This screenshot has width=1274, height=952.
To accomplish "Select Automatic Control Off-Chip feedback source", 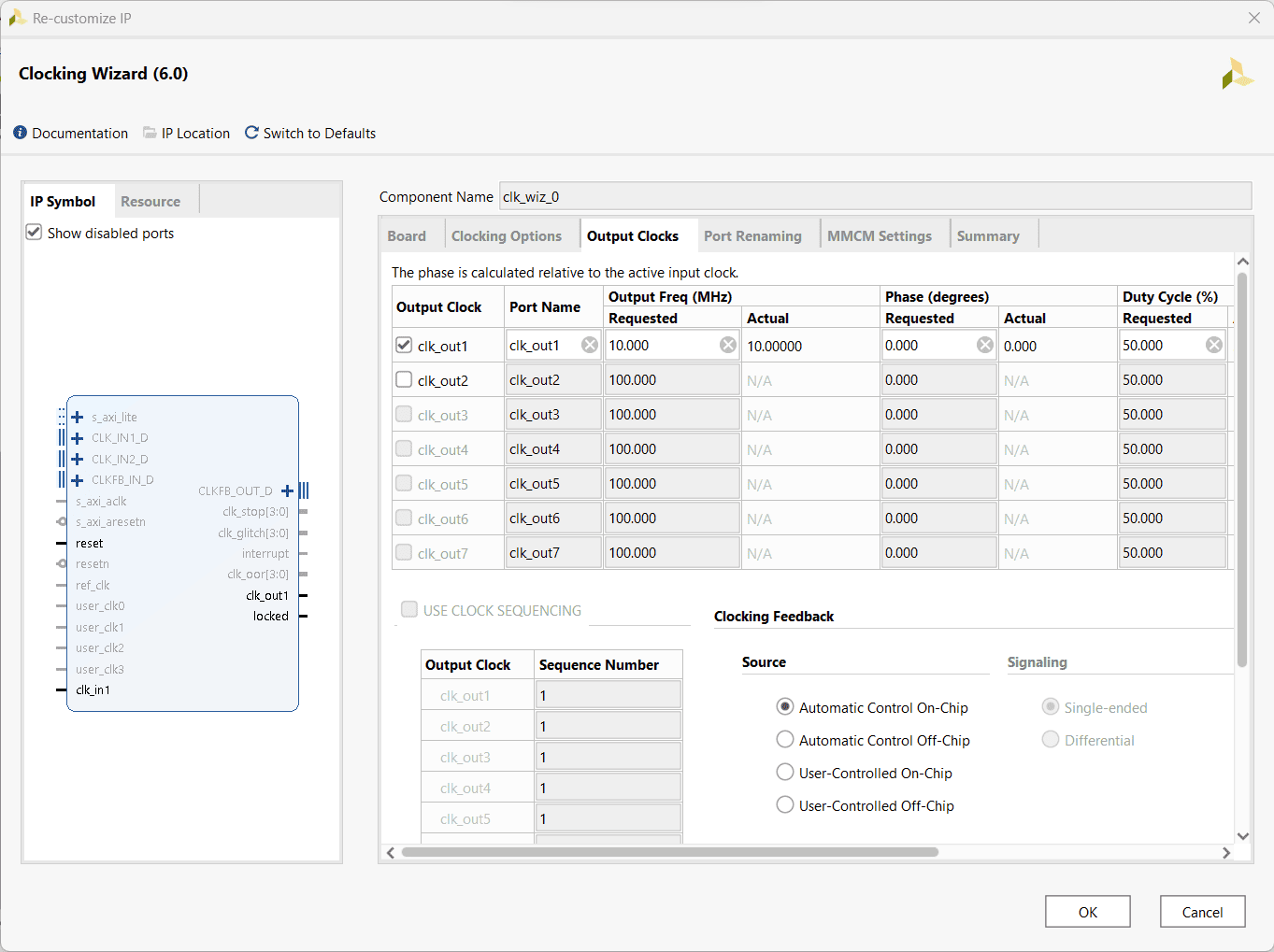I will pos(785,740).
